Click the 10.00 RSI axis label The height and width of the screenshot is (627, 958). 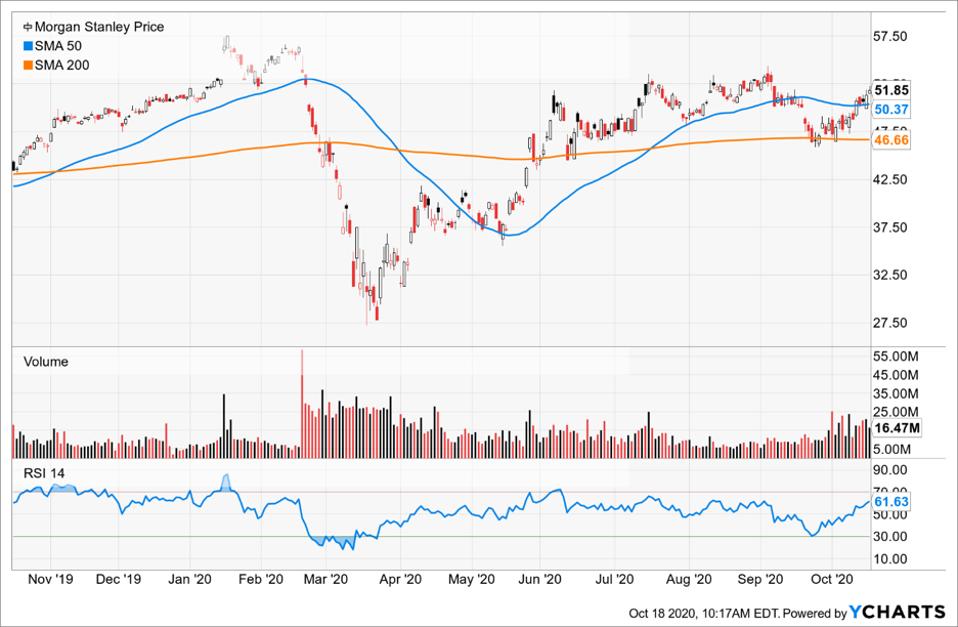click(890, 559)
